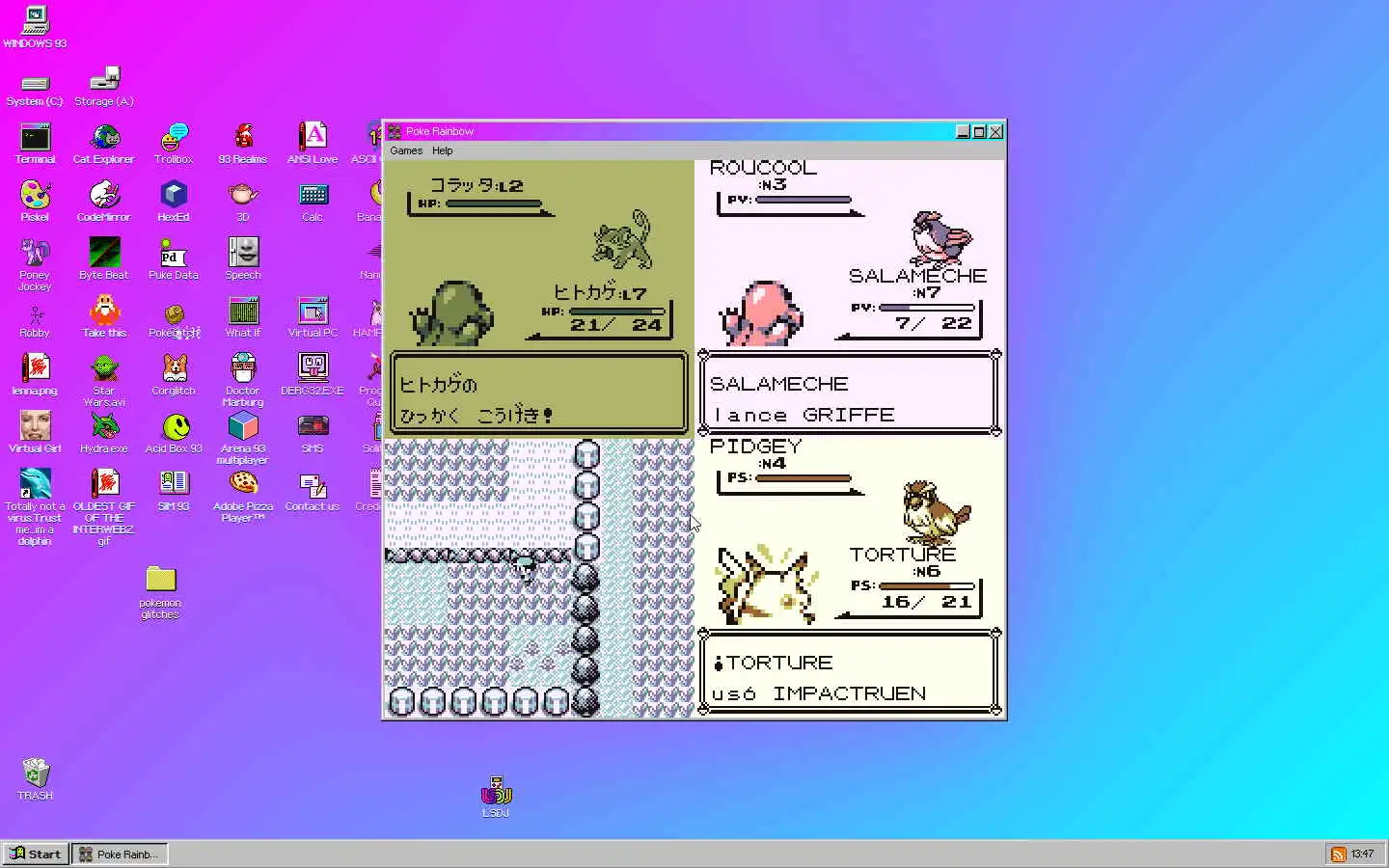
Task: Open the Trollbox chat icon
Action: (174, 145)
